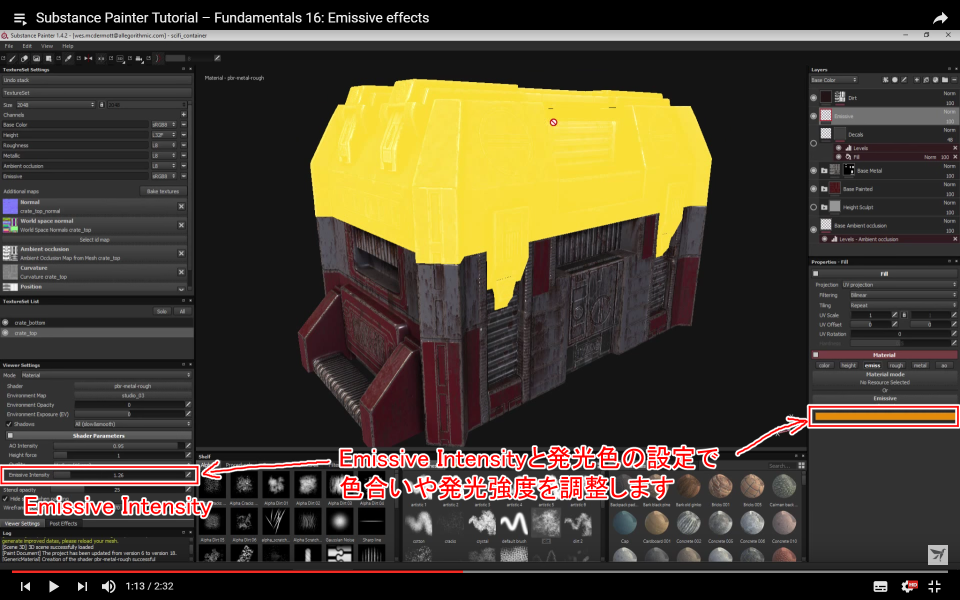Remove the Base Color channel
The height and width of the screenshot is (600, 960).
click(183, 125)
